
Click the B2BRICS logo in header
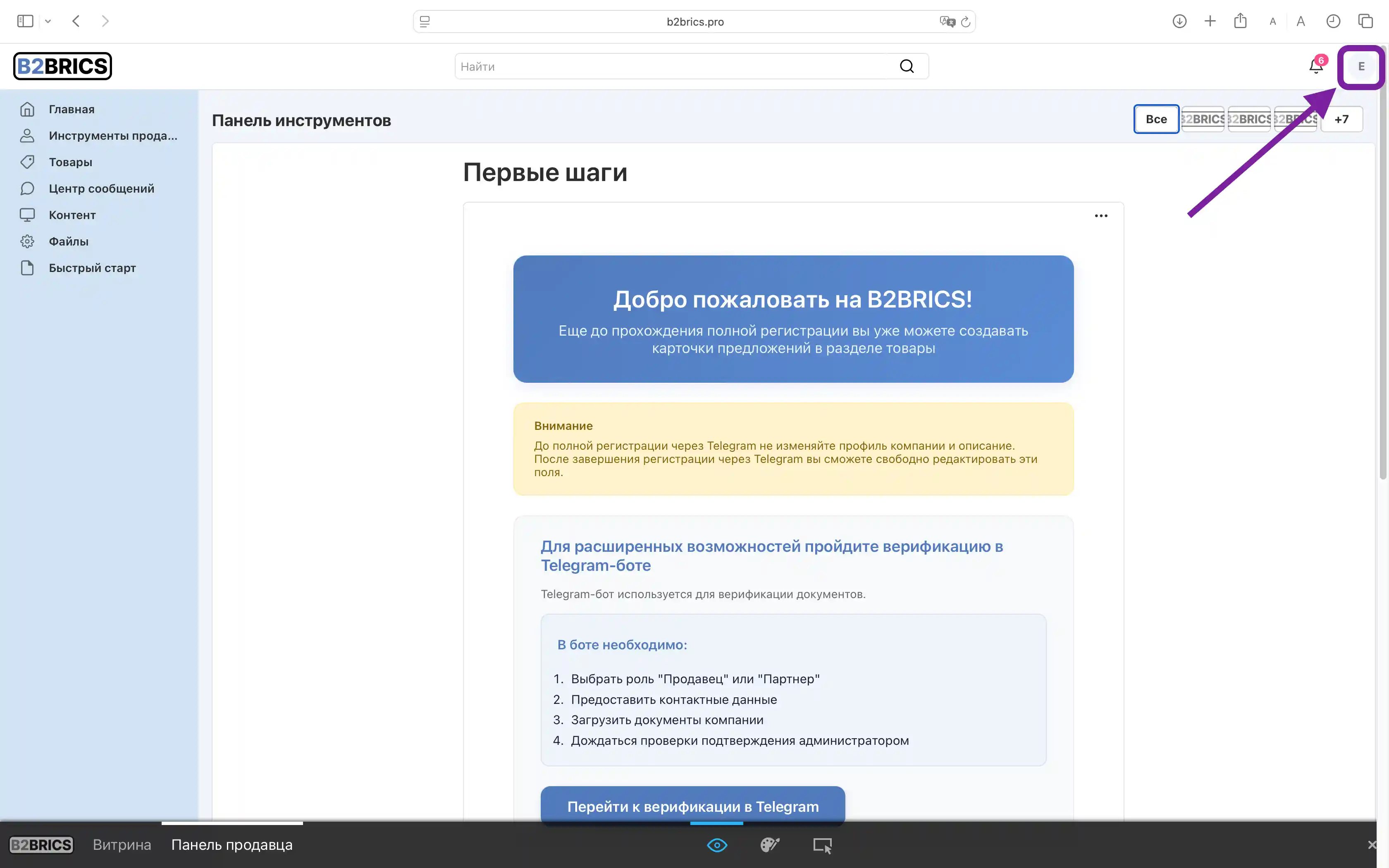[x=62, y=66]
